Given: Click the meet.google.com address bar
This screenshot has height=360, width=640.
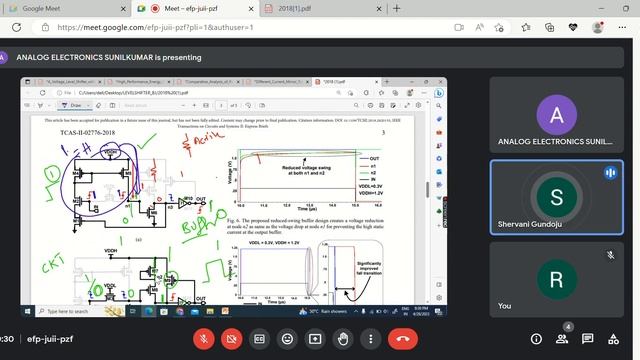Looking at the screenshot, I should [155, 27].
